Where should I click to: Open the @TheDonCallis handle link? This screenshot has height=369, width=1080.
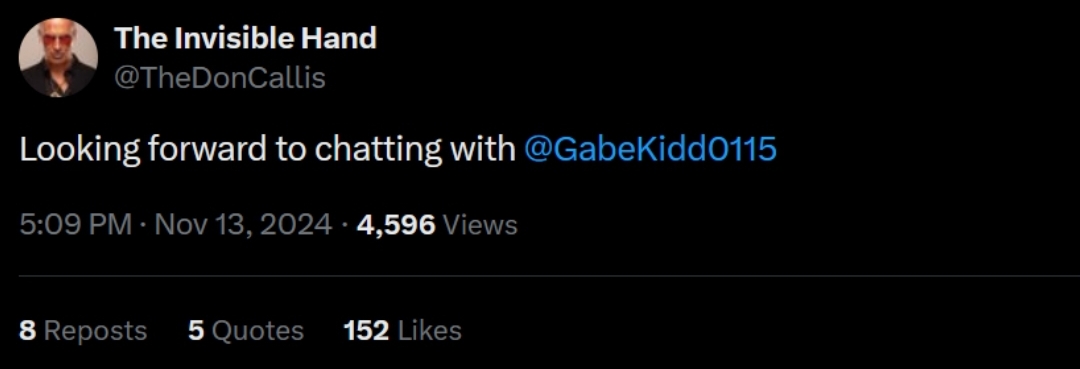coord(219,78)
